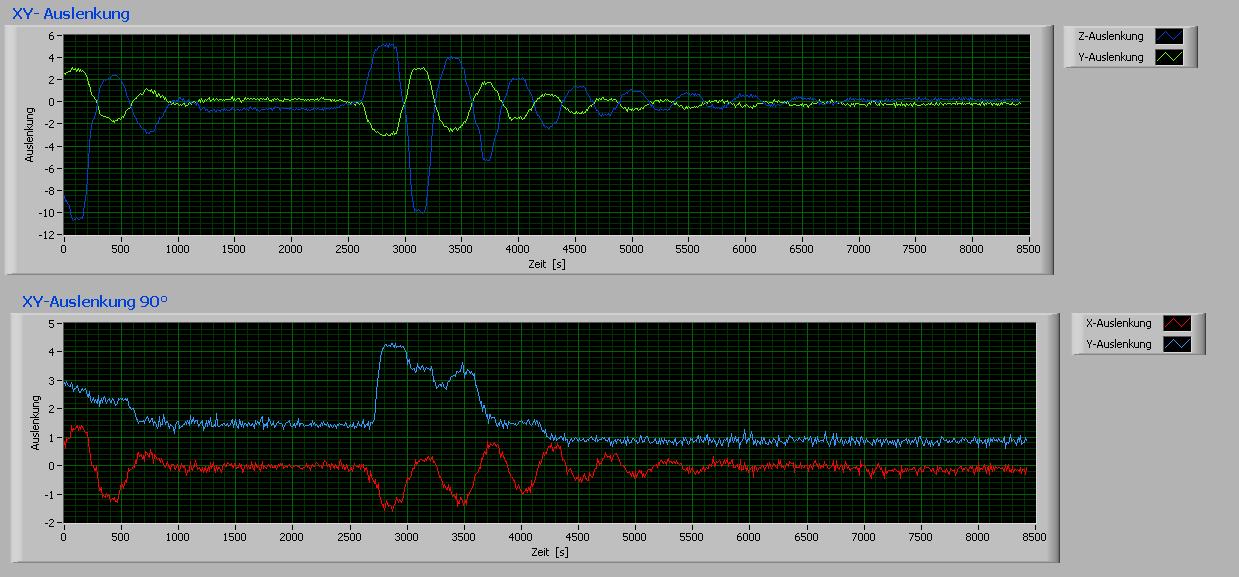Click the 2000 tick on lower time axis
Image resolution: width=1239 pixels, height=577 pixels.
[x=292, y=537]
